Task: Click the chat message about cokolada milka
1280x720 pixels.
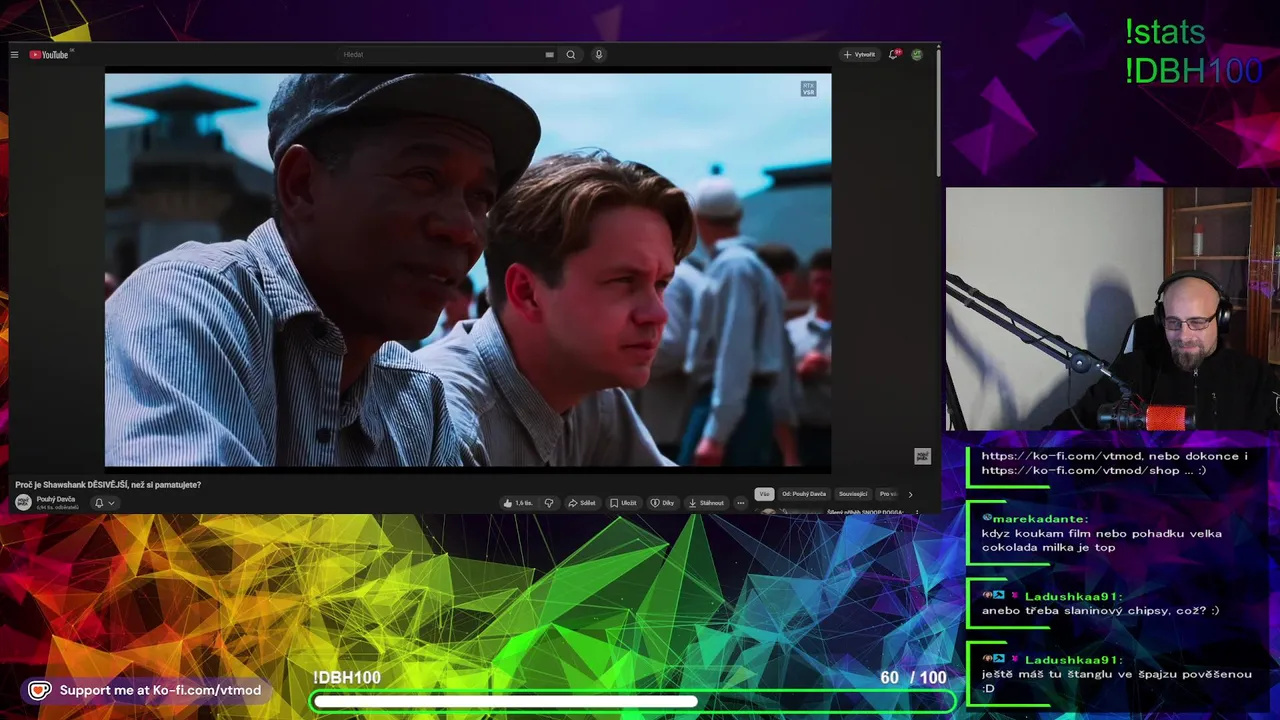Action: tap(1102, 540)
